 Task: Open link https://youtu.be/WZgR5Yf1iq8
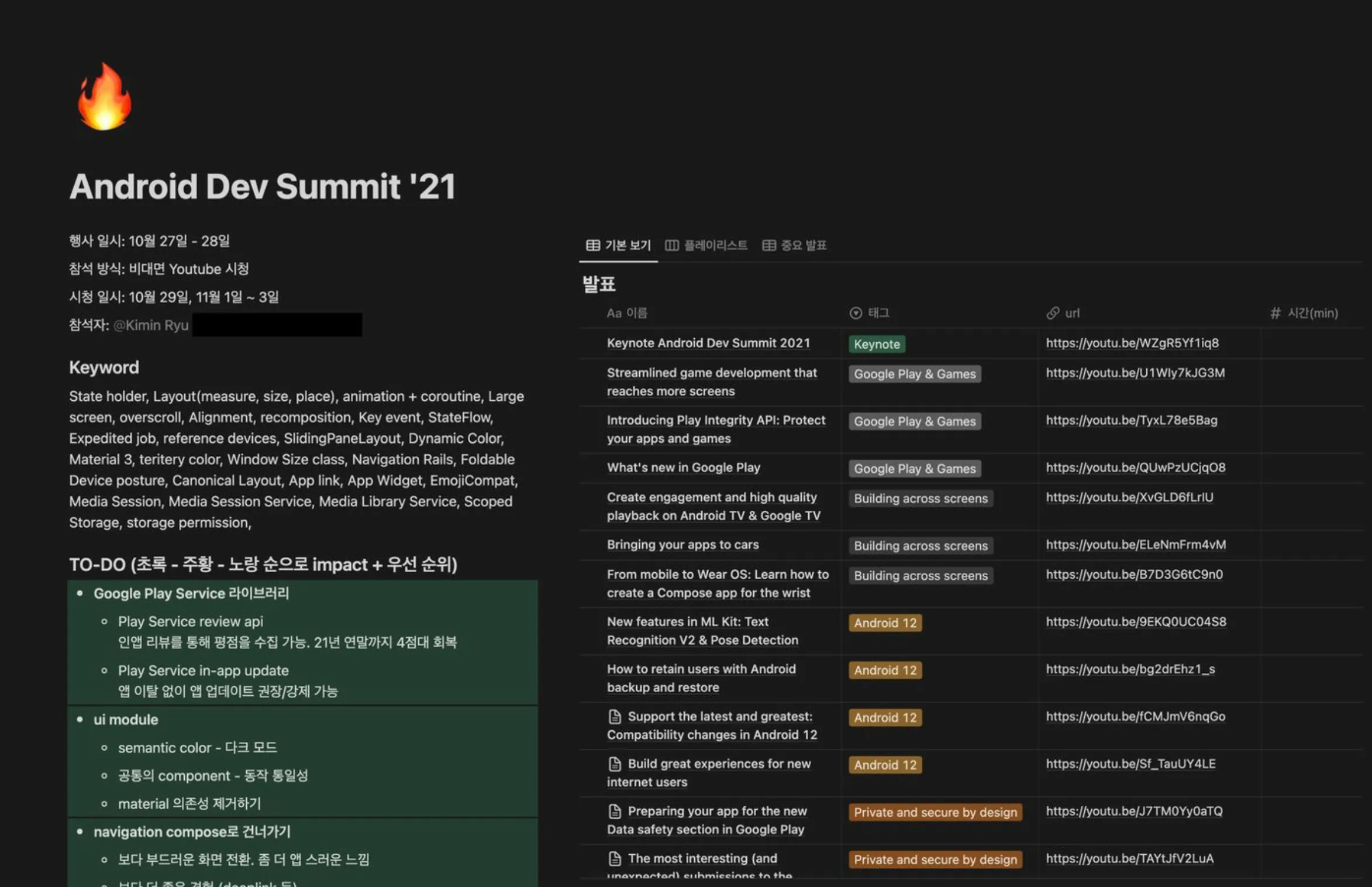pos(1132,343)
